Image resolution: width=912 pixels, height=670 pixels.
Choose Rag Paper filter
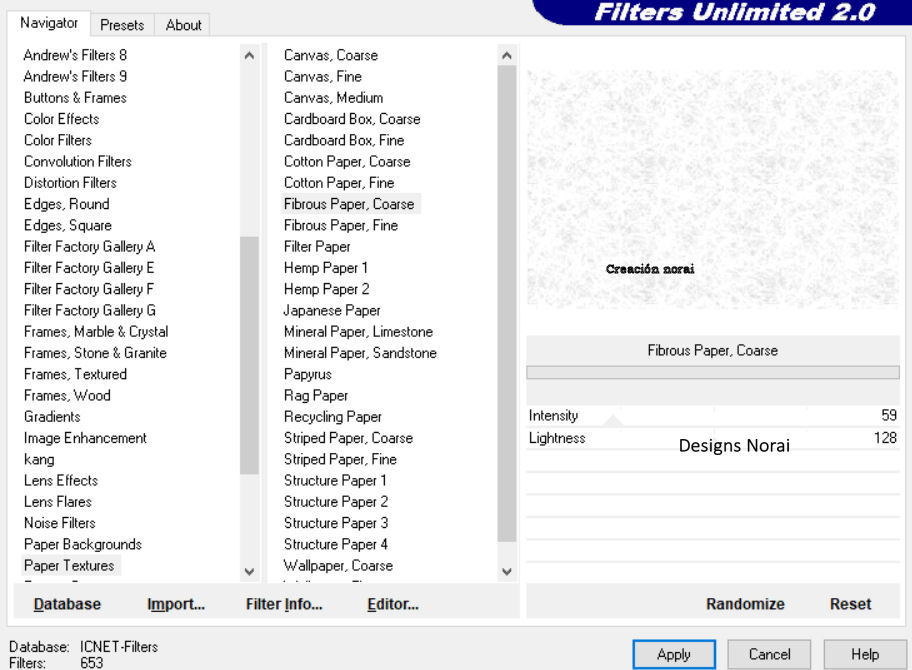coord(316,395)
